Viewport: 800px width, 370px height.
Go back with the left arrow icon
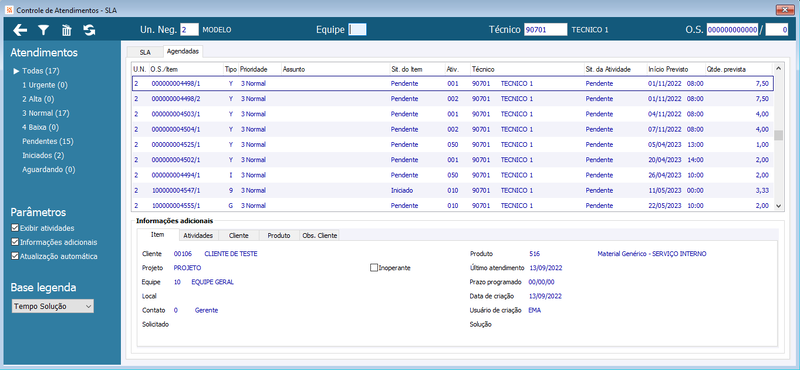tap(20, 31)
